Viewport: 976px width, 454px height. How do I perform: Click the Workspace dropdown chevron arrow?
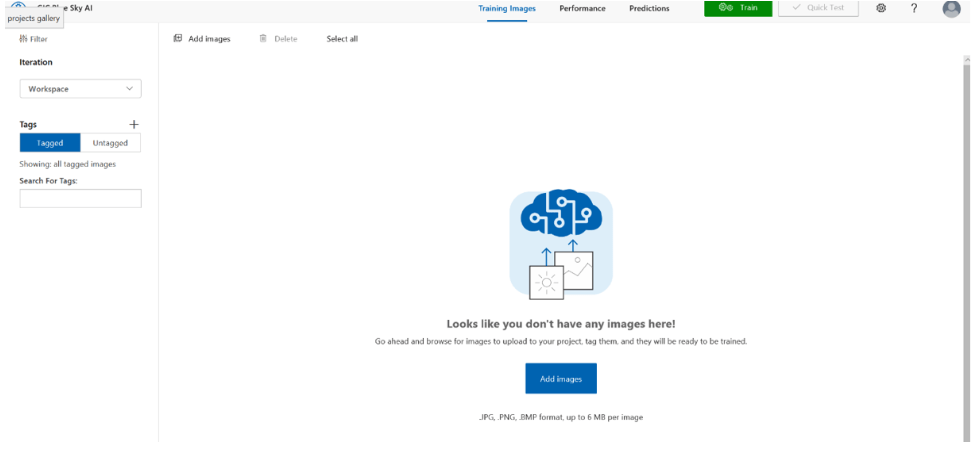click(129, 89)
